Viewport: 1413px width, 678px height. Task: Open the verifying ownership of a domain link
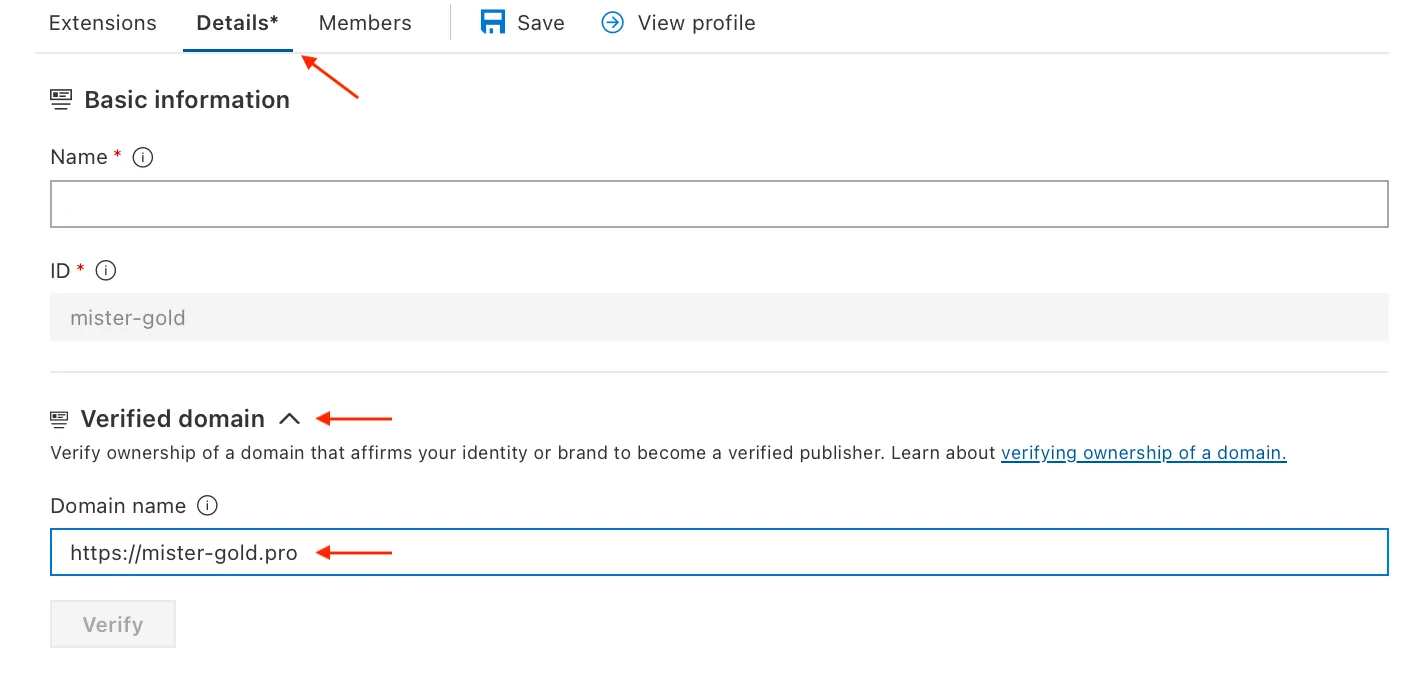pyautogui.click(x=1143, y=453)
